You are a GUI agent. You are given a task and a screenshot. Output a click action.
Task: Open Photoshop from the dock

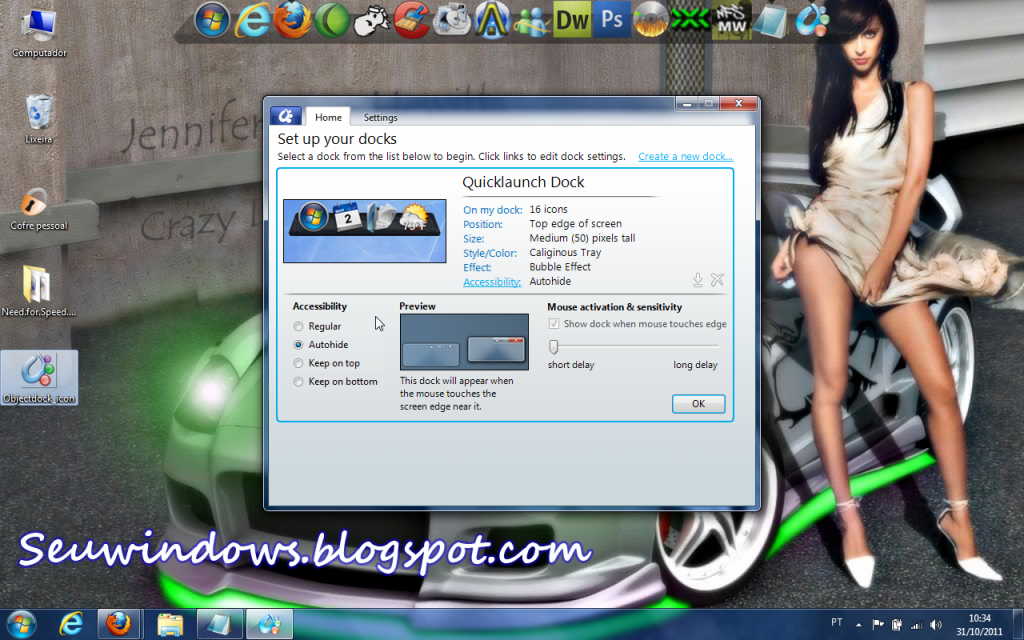pyautogui.click(x=612, y=19)
